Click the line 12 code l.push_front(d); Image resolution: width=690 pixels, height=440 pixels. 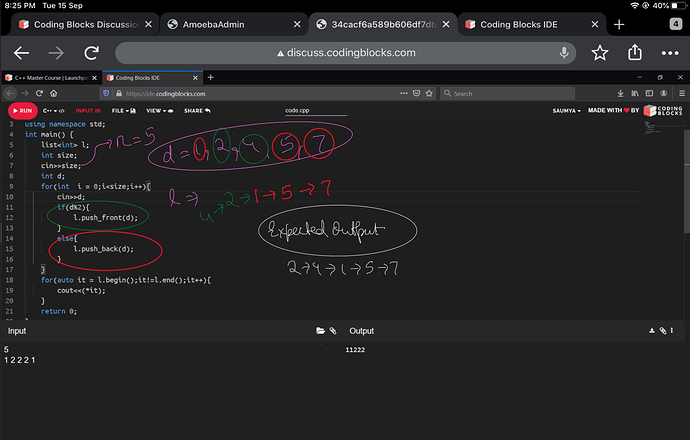105,217
